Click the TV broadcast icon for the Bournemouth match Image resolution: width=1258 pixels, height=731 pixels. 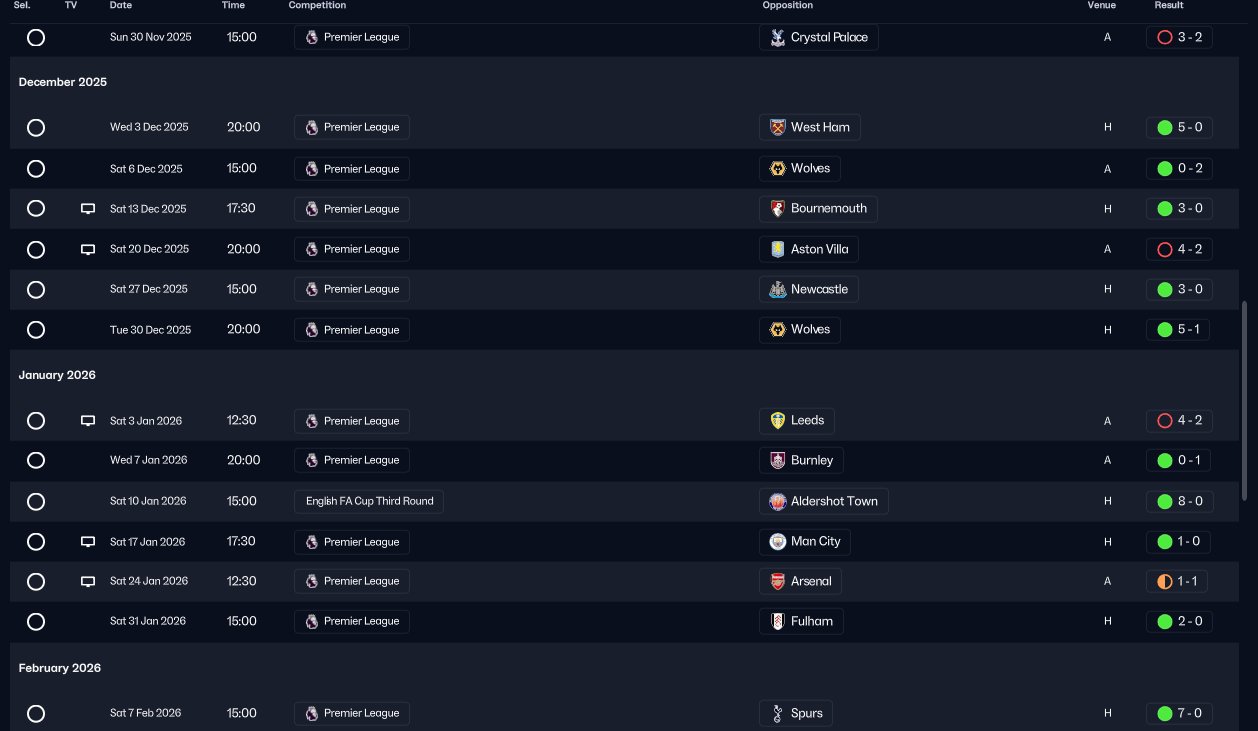(88, 209)
